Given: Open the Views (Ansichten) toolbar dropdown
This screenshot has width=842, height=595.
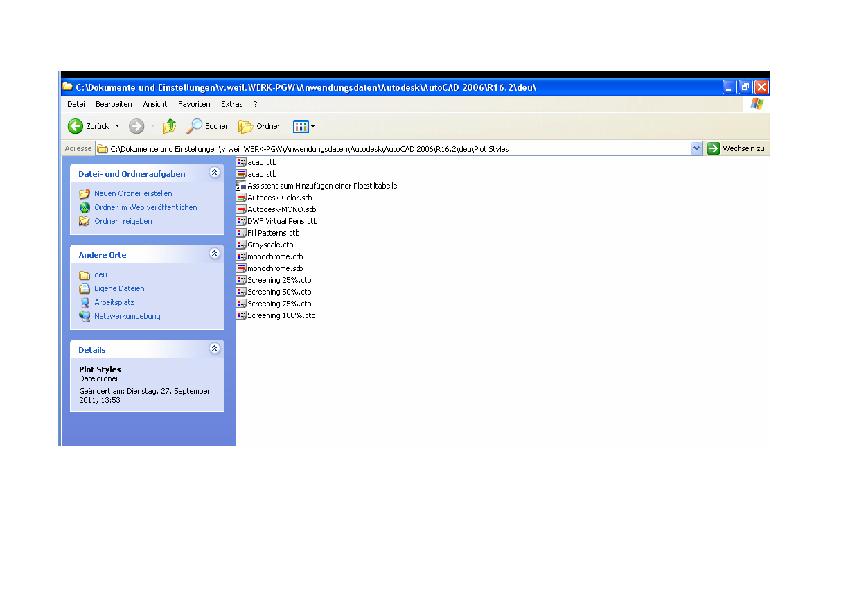Looking at the screenshot, I should (x=303, y=127).
